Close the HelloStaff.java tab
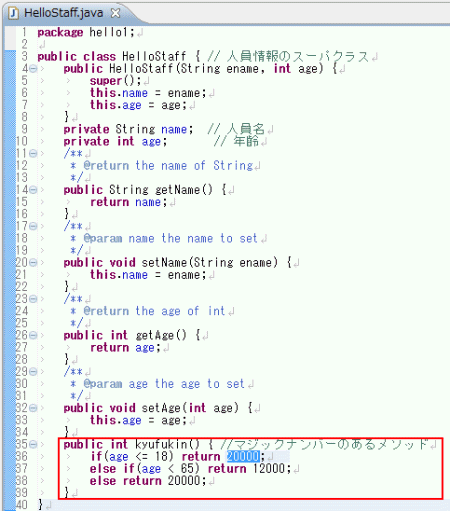The height and width of the screenshot is (511, 450). click(x=115, y=13)
